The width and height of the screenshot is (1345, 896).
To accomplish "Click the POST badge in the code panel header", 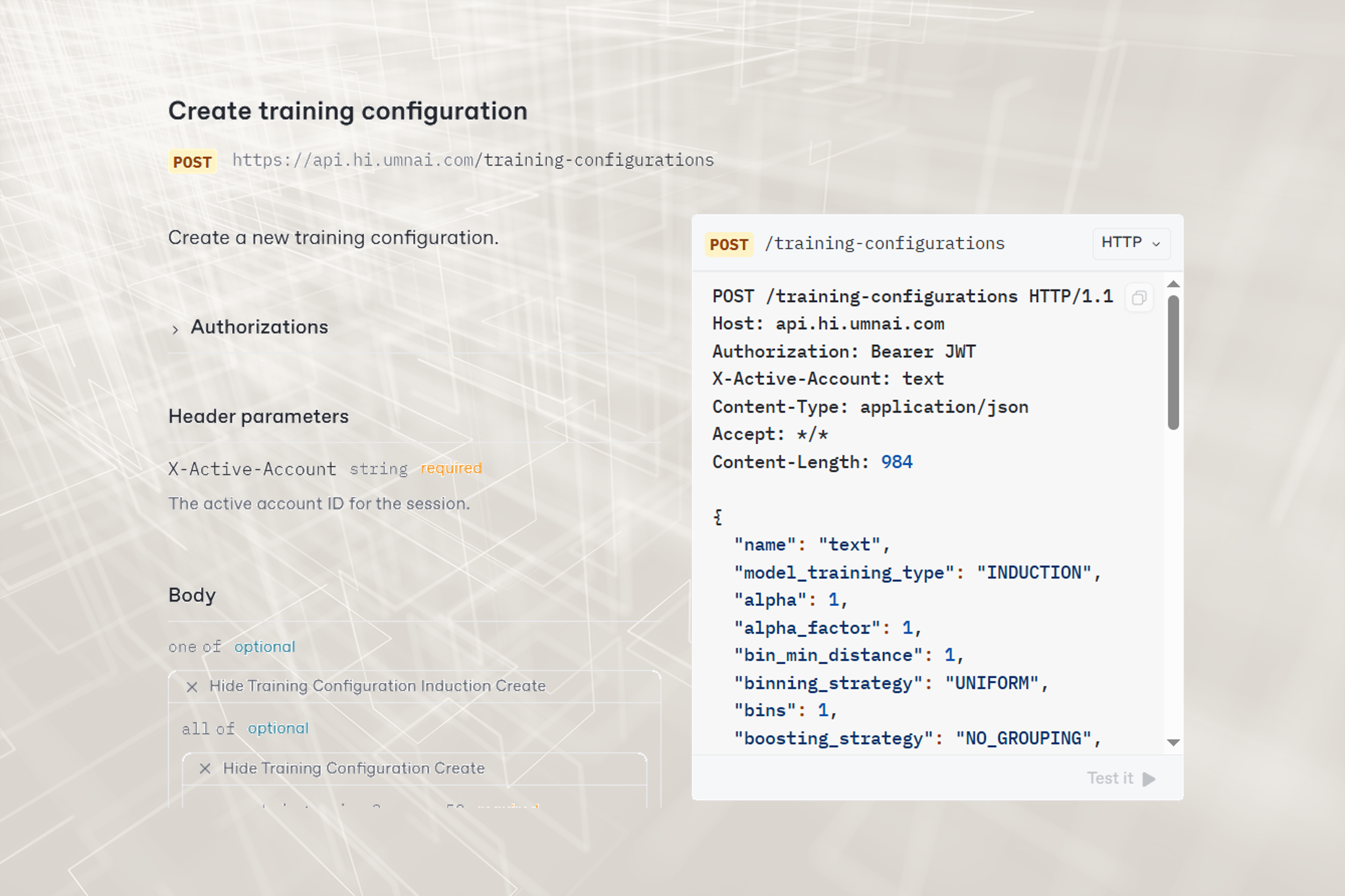I will [728, 245].
